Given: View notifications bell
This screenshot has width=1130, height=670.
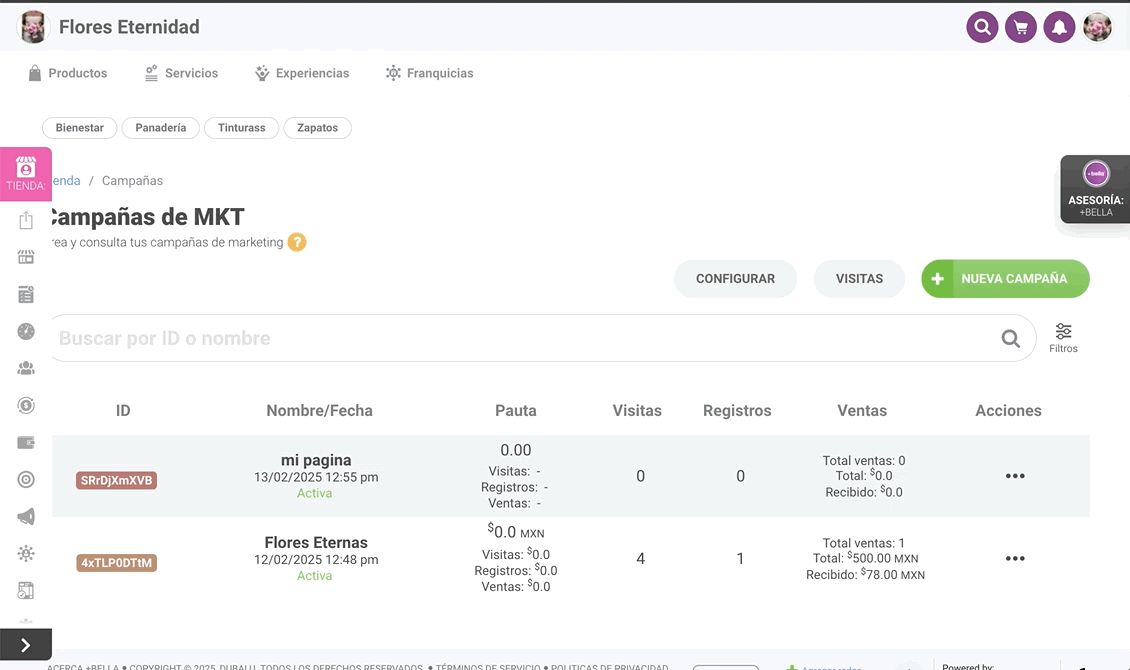Looking at the screenshot, I should coord(1059,27).
